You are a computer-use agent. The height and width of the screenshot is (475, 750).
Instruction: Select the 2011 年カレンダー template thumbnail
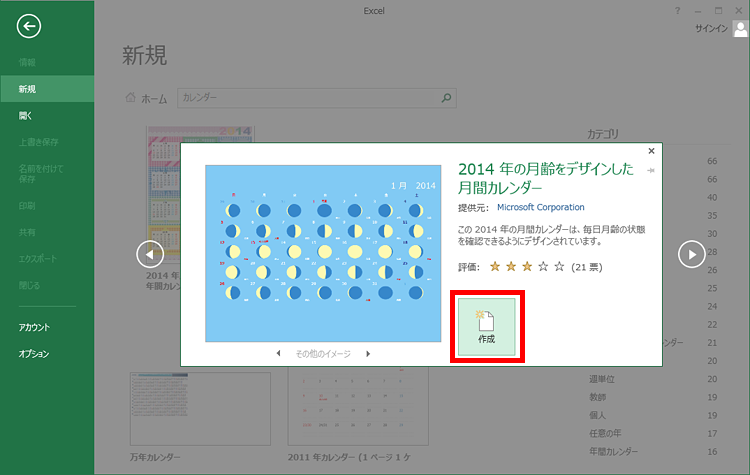click(358, 407)
